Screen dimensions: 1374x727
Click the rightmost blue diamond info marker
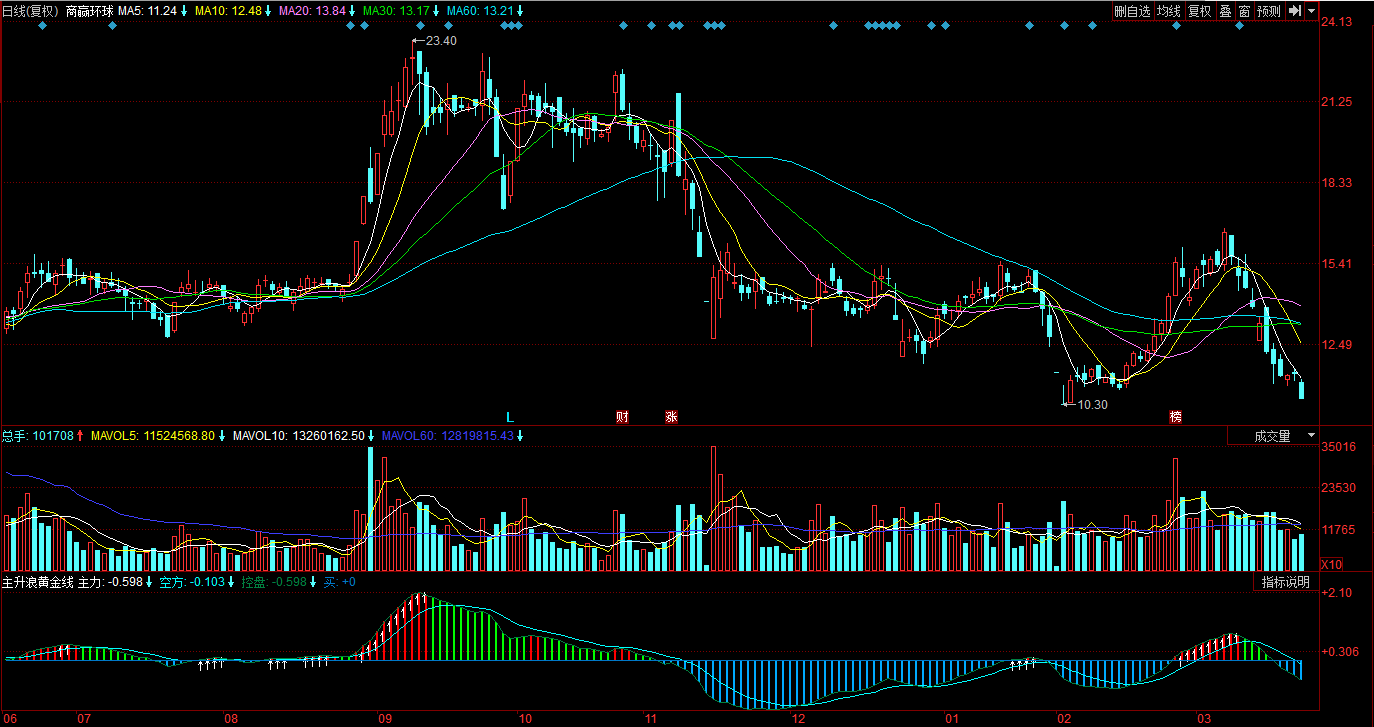click(x=1239, y=26)
